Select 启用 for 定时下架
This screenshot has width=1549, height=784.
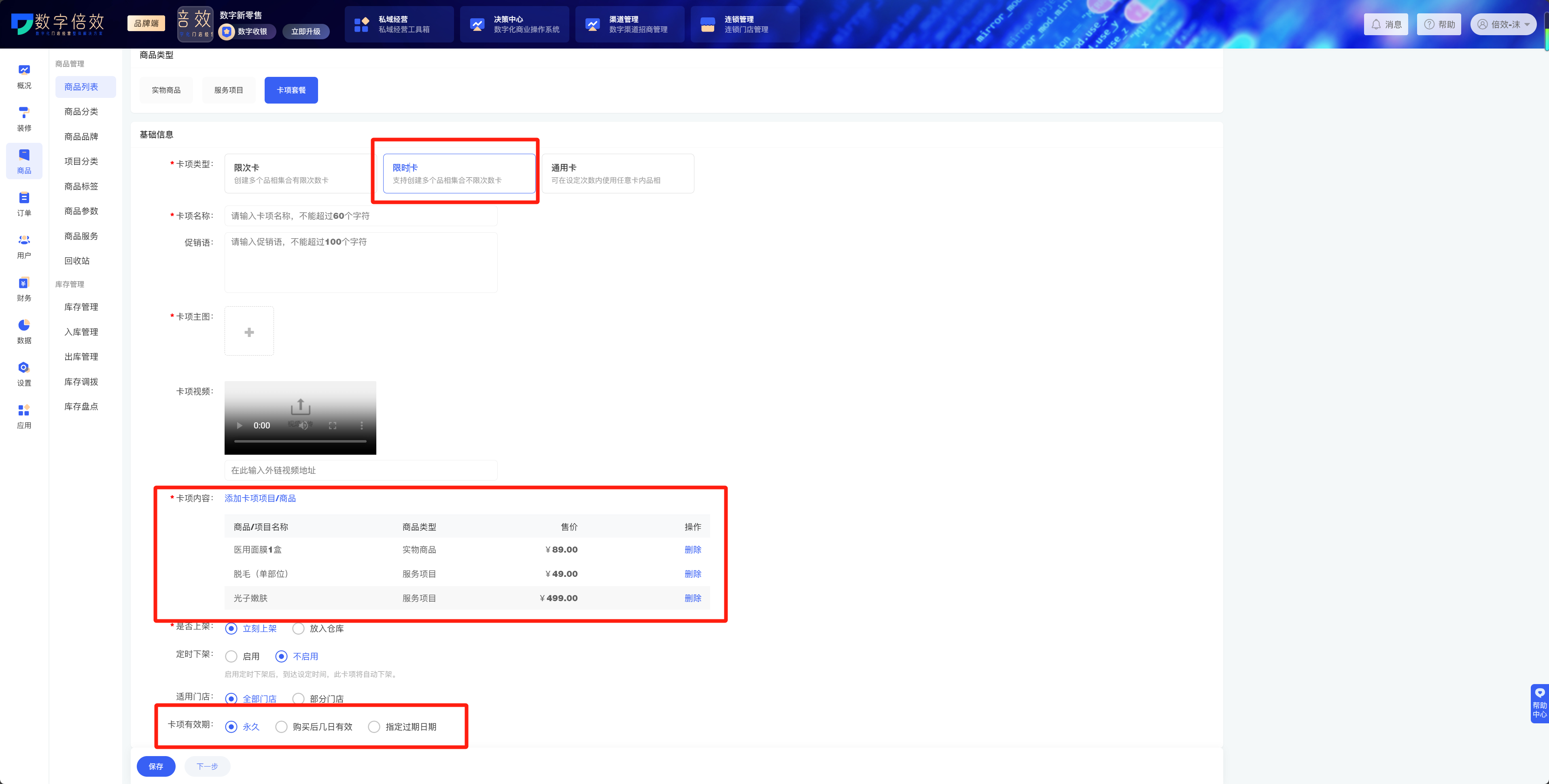231,656
